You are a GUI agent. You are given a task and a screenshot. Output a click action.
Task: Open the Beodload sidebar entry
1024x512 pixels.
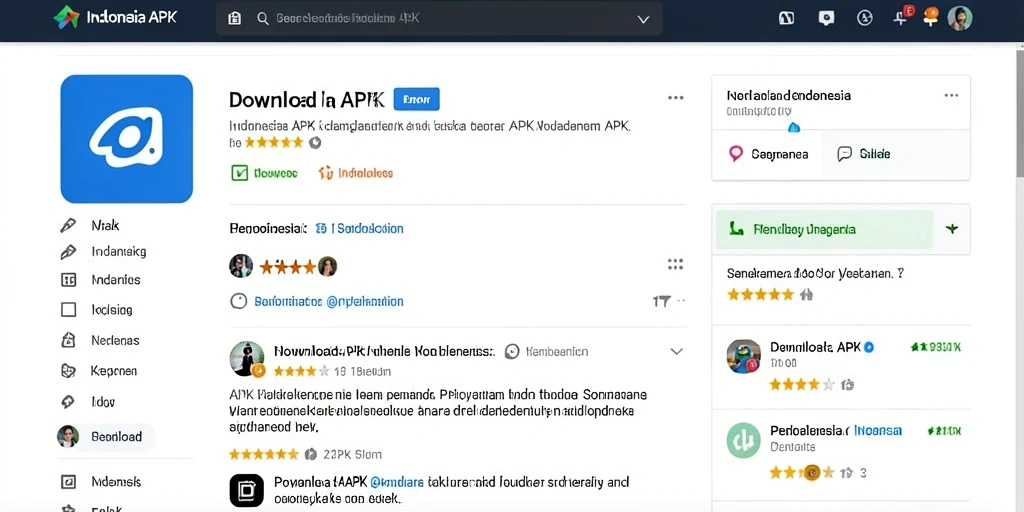pyautogui.click(x=106, y=437)
